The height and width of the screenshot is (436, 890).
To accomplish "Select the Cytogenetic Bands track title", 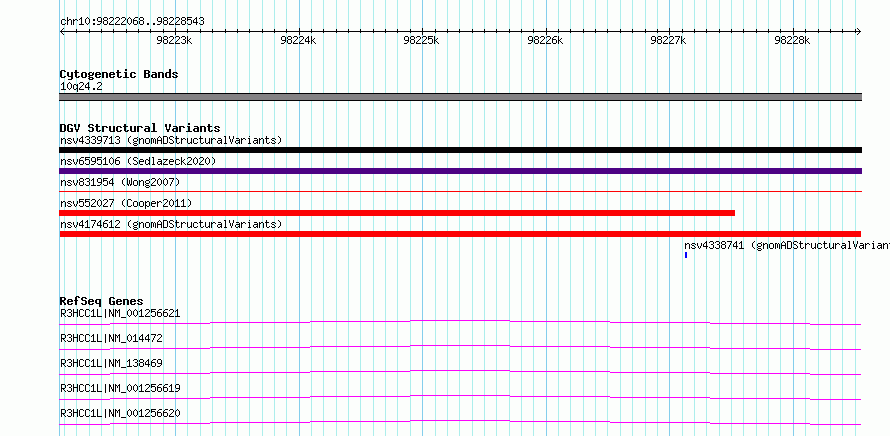I will tap(119, 74).
